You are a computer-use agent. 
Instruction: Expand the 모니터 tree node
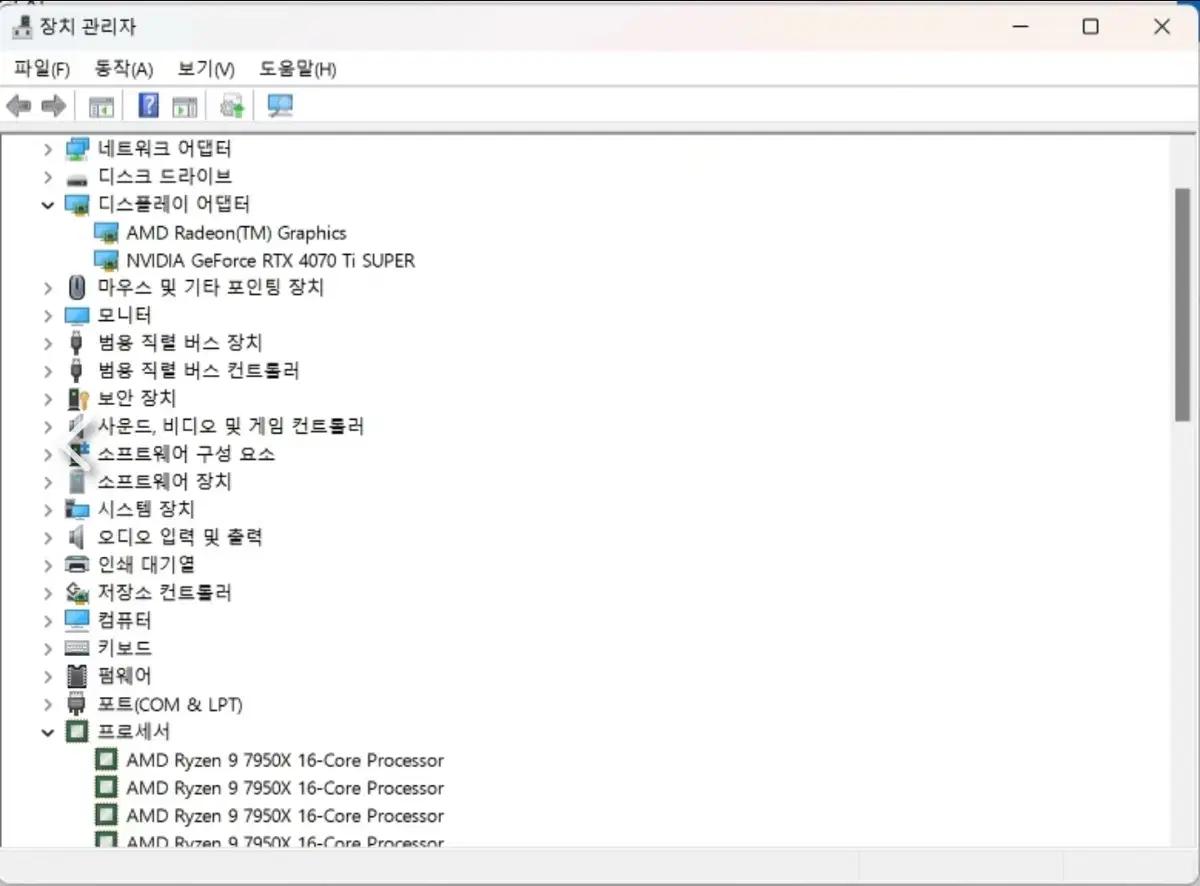(47, 314)
